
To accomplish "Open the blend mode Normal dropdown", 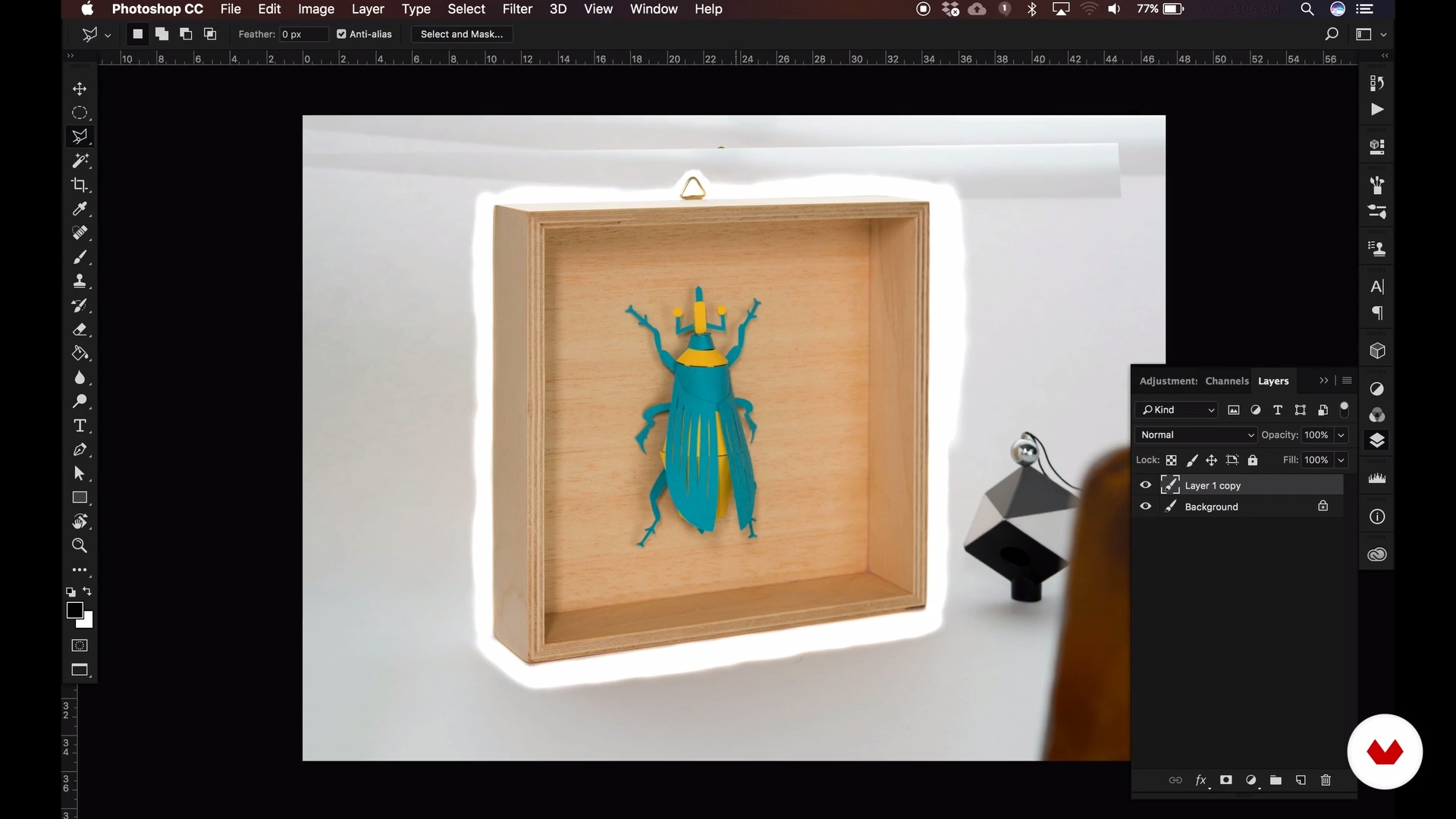I will coord(1197,435).
